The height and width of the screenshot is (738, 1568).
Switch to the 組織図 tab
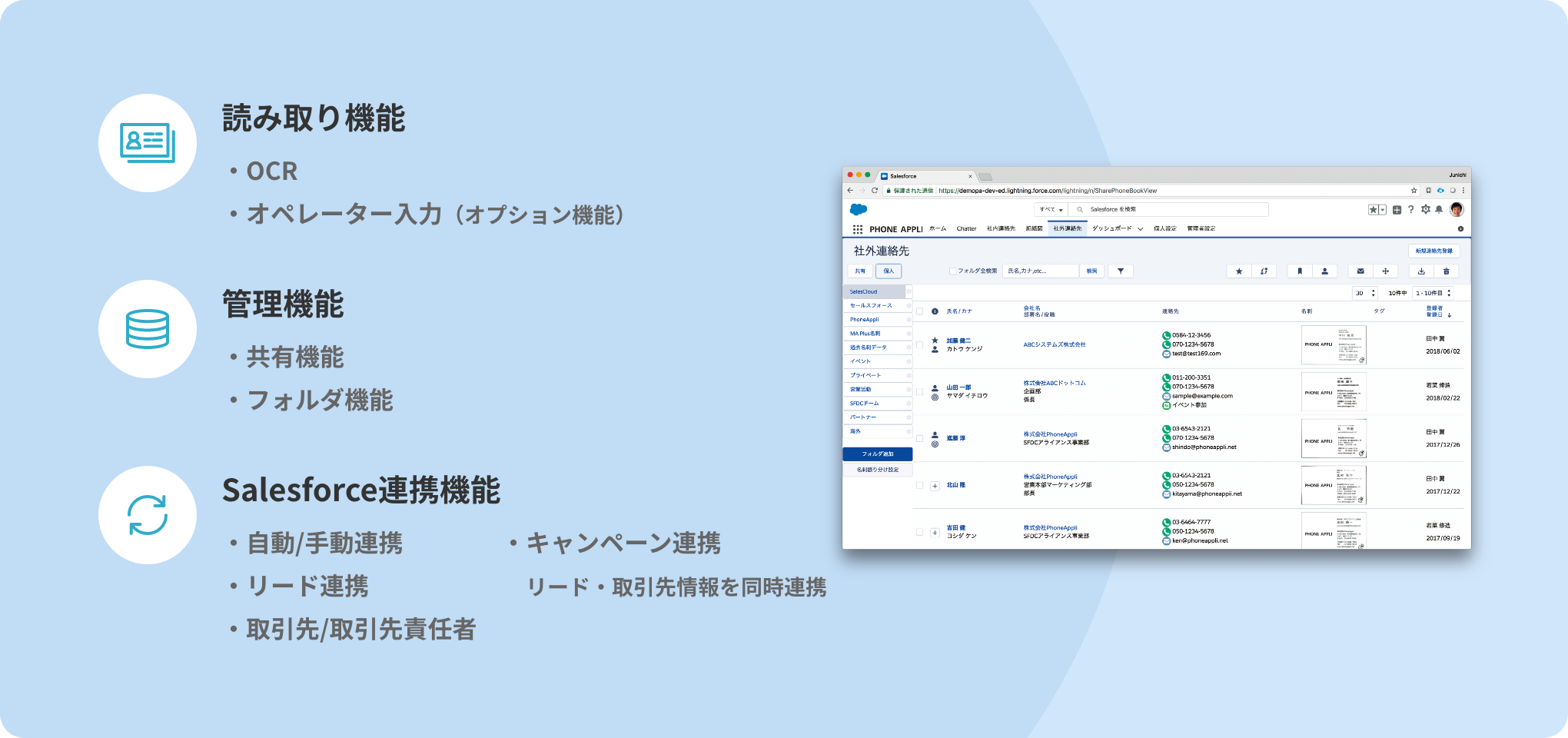(x=1034, y=228)
